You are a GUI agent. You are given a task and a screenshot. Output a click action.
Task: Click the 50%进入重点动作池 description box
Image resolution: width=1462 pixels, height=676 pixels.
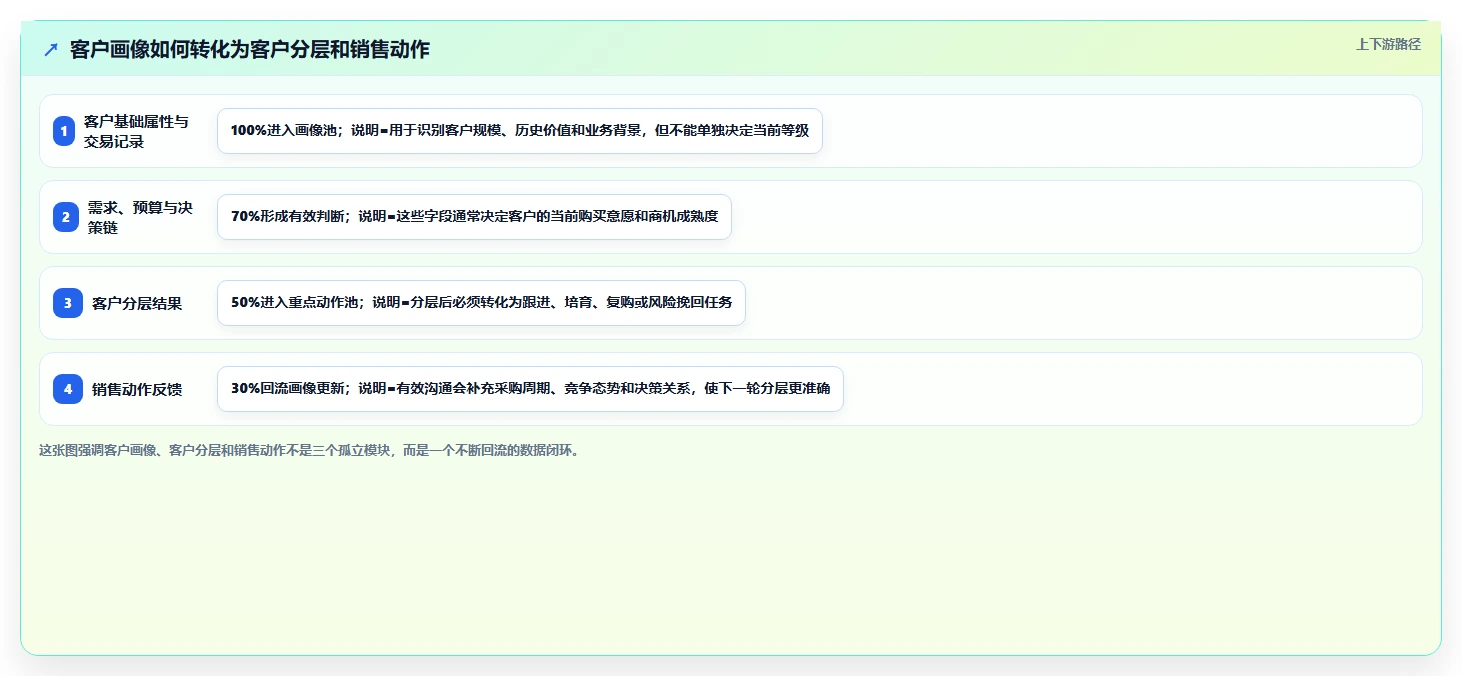[x=481, y=303]
